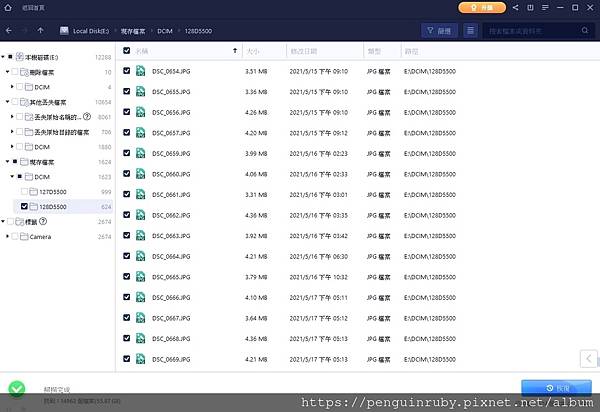Go up one folder level arrow

(x=40, y=30)
